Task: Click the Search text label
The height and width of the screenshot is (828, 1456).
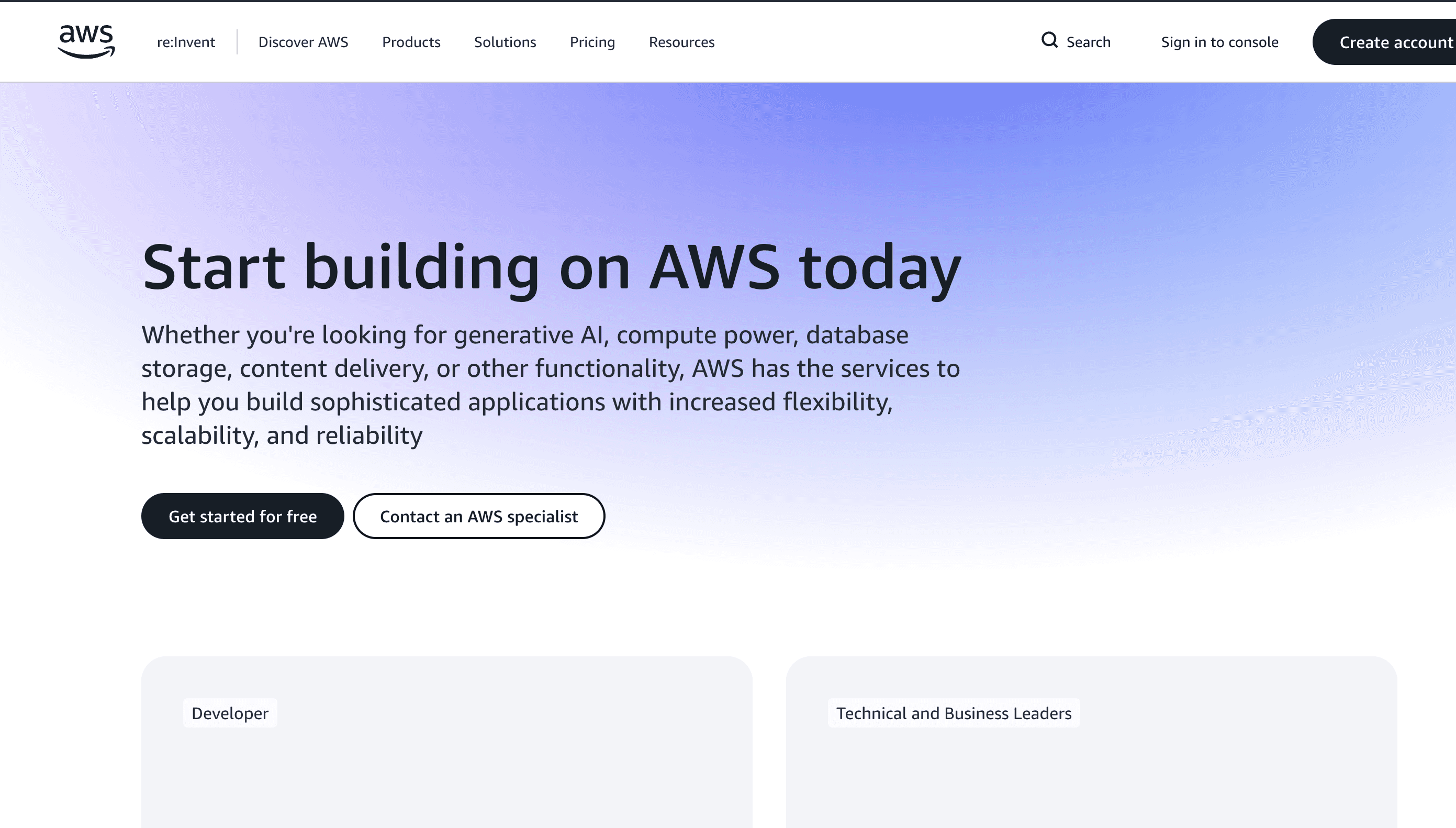Action: 1088,42
